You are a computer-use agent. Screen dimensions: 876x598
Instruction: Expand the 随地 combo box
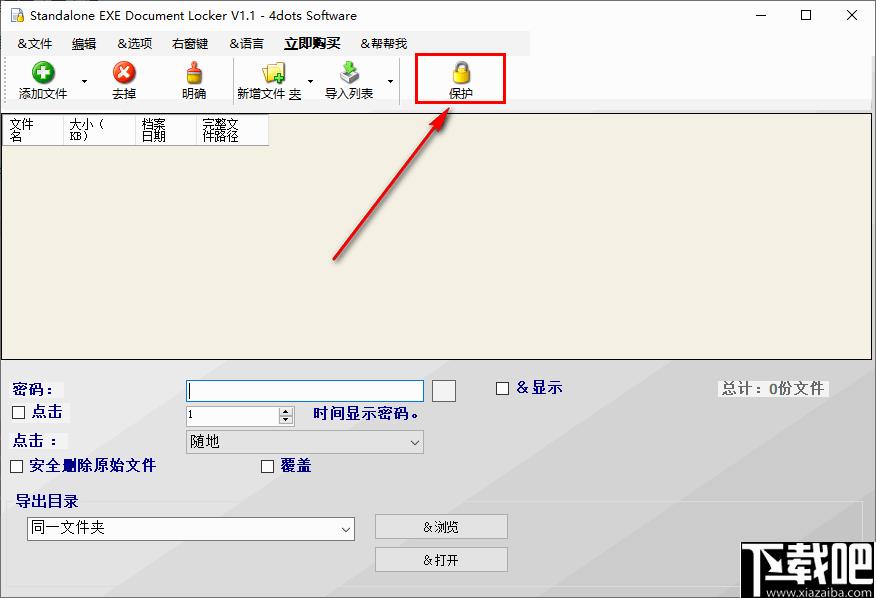(x=415, y=442)
